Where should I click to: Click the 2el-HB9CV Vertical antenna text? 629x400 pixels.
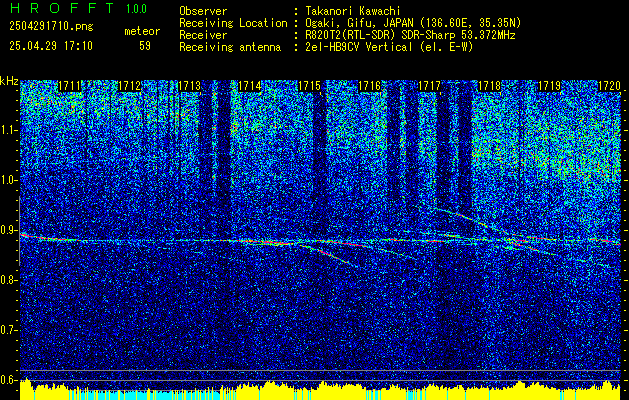tap(389, 47)
